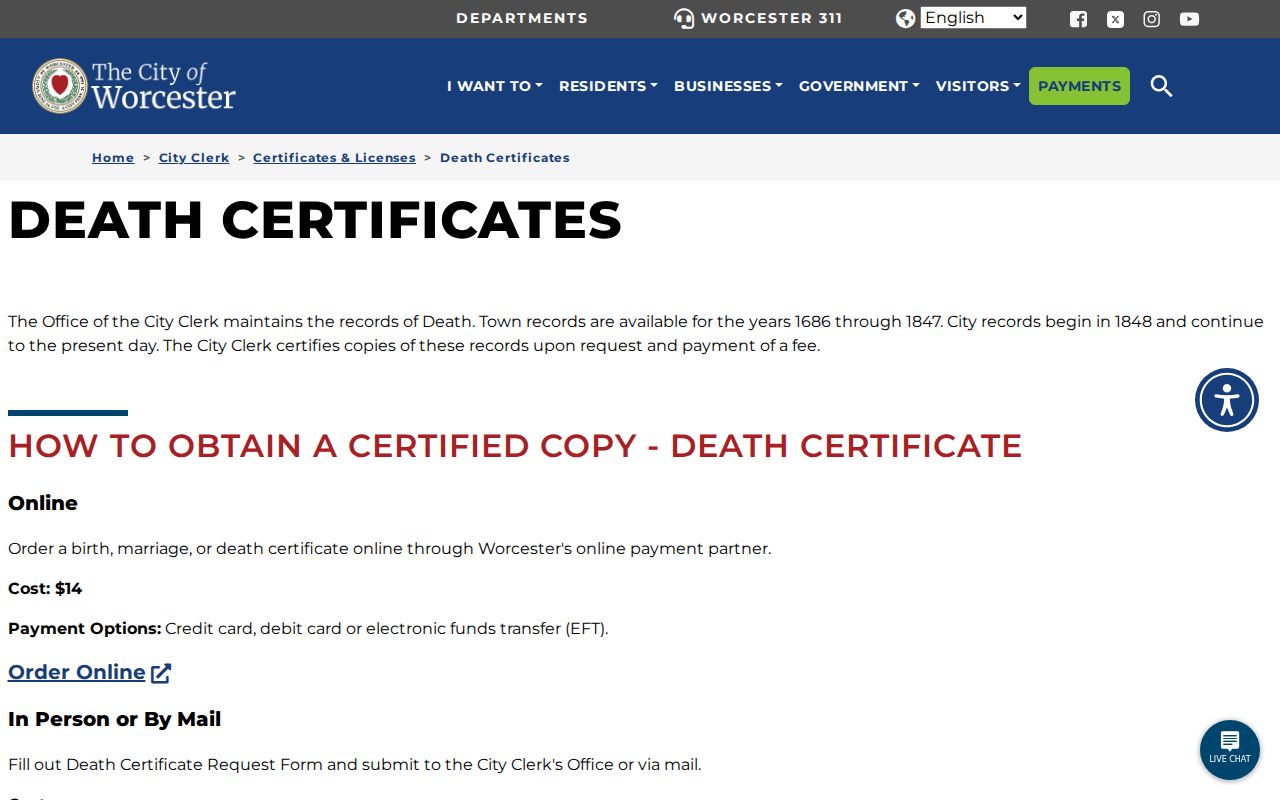Expand the Government menu
The height and width of the screenshot is (800, 1280).
tap(859, 86)
